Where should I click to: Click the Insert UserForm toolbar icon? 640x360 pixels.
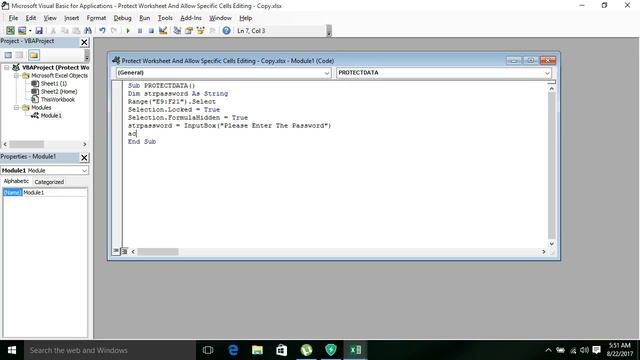point(22,31)
